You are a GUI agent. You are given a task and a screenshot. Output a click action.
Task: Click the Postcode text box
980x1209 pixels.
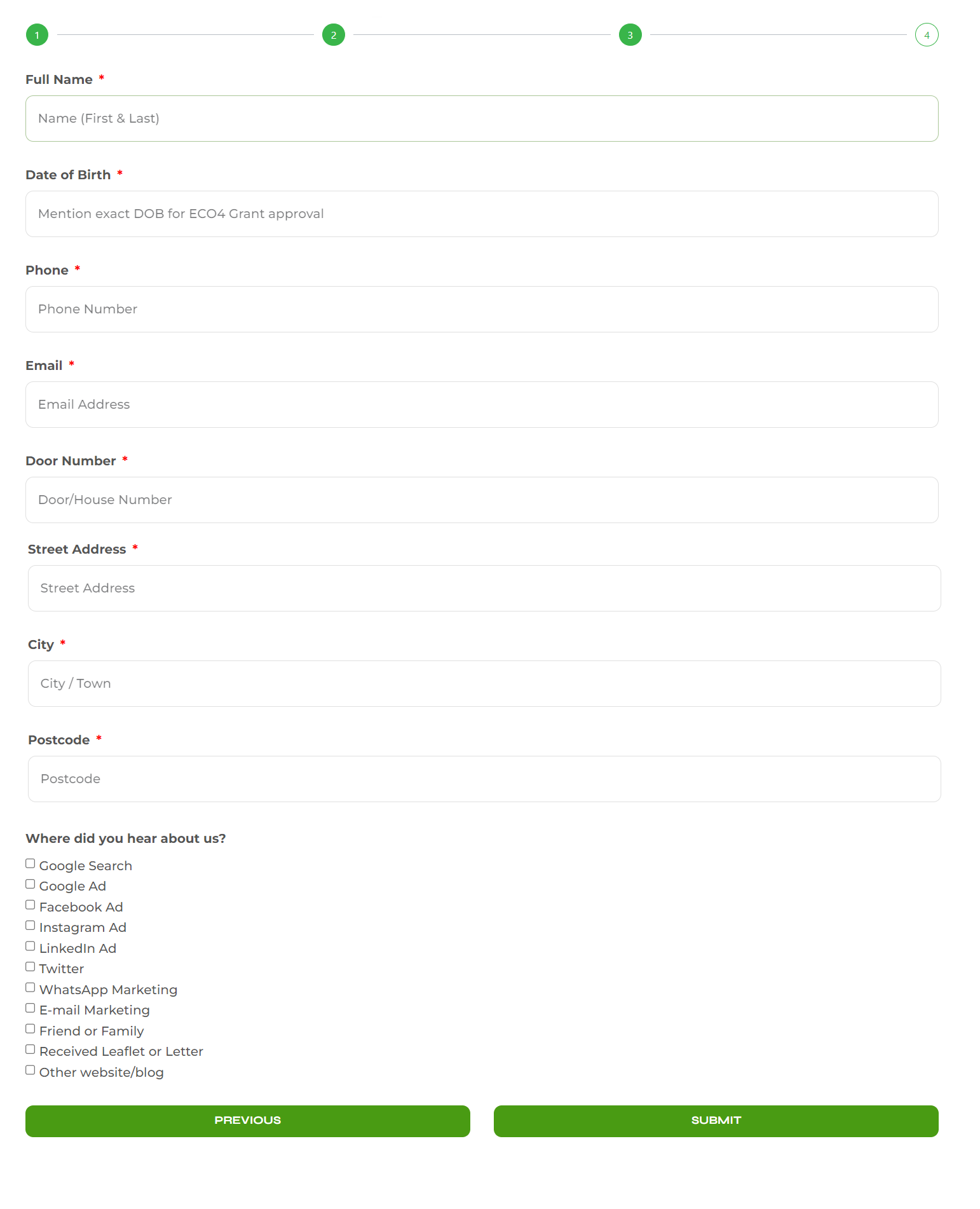coord(484,779)
